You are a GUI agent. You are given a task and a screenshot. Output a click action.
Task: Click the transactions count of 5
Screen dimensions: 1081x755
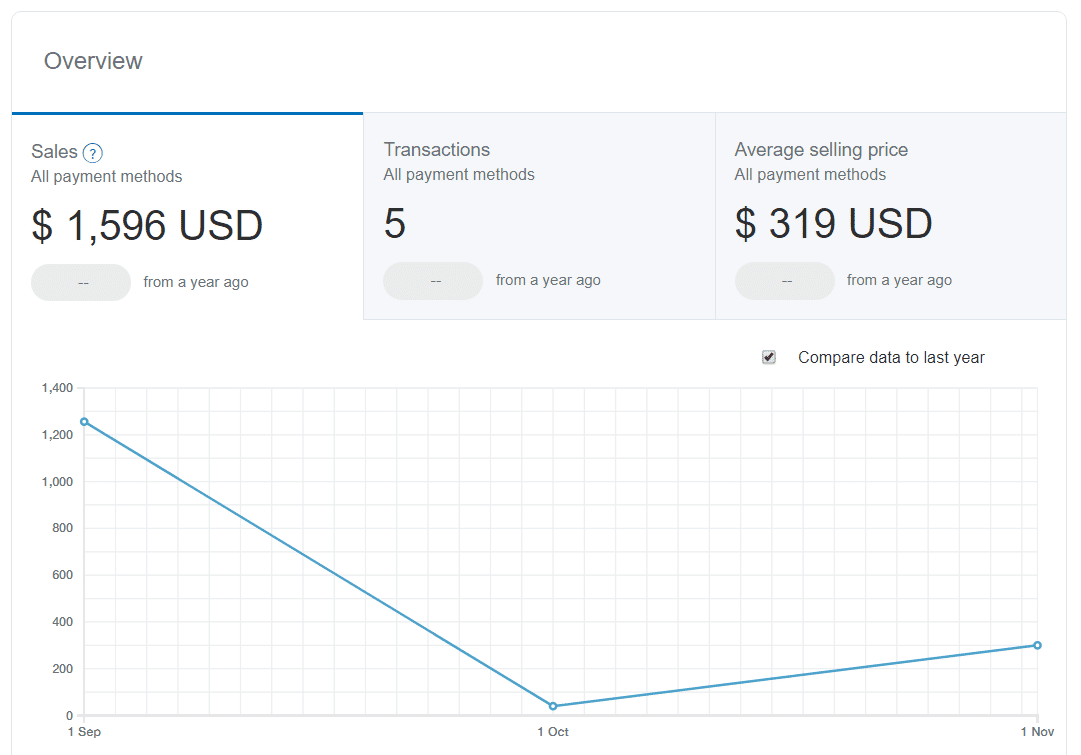(395, 223)
